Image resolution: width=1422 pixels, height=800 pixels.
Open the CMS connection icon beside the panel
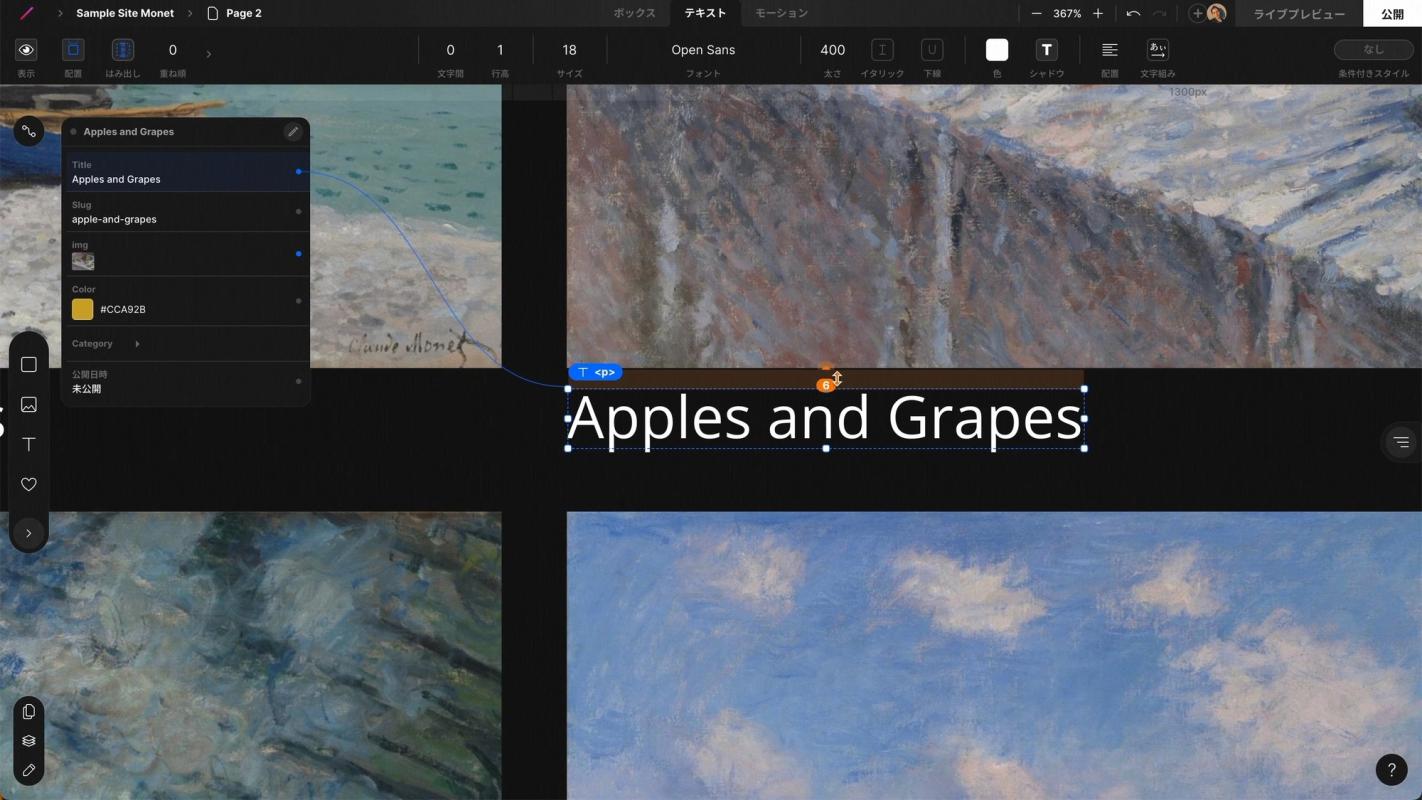[x=29, y=131]
